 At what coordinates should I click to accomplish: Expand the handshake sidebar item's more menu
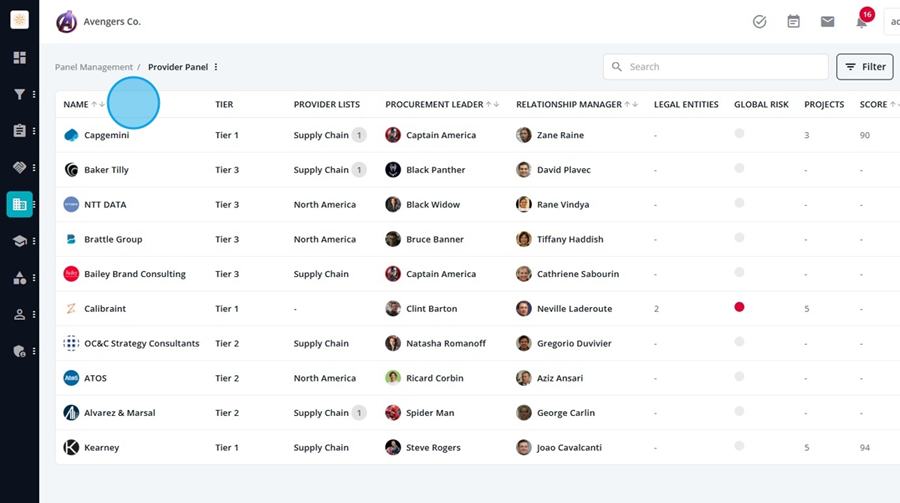(34, 168)
